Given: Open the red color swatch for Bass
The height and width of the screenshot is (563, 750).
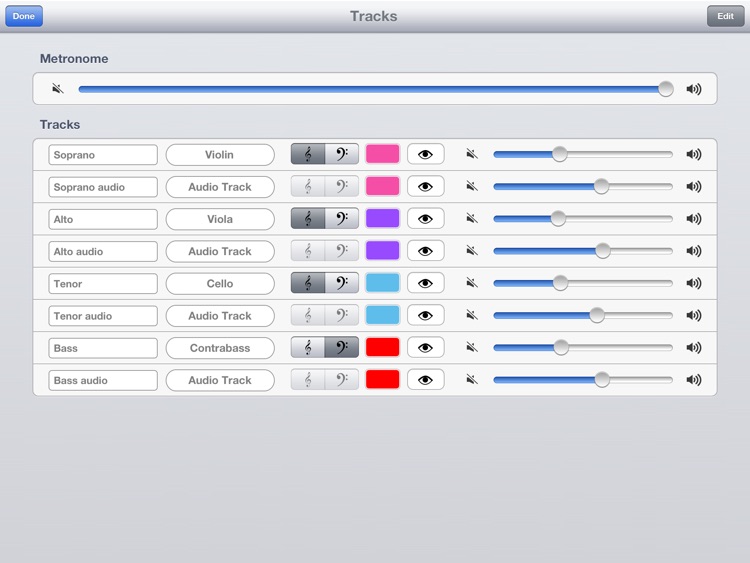Looking at the screenshot, I should (382, 347).
